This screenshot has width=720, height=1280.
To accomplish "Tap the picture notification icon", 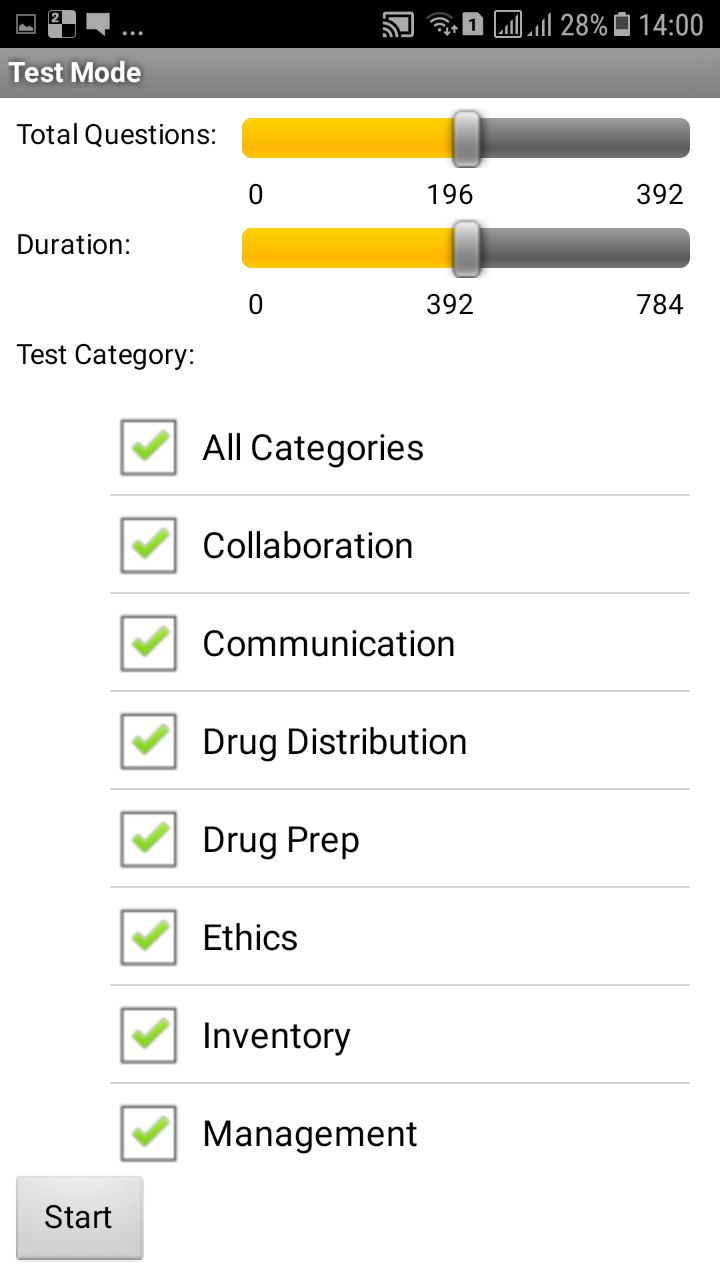I will click(x=26, y=25).
